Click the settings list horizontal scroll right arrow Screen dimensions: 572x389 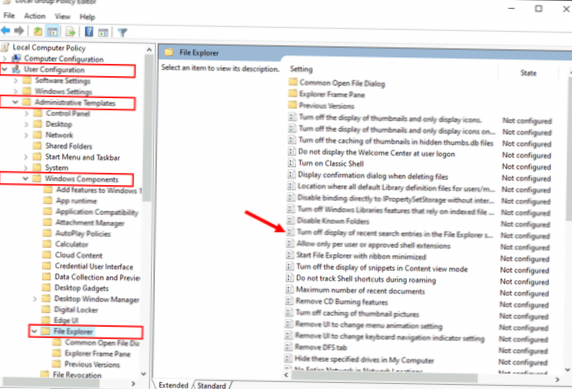557,380
